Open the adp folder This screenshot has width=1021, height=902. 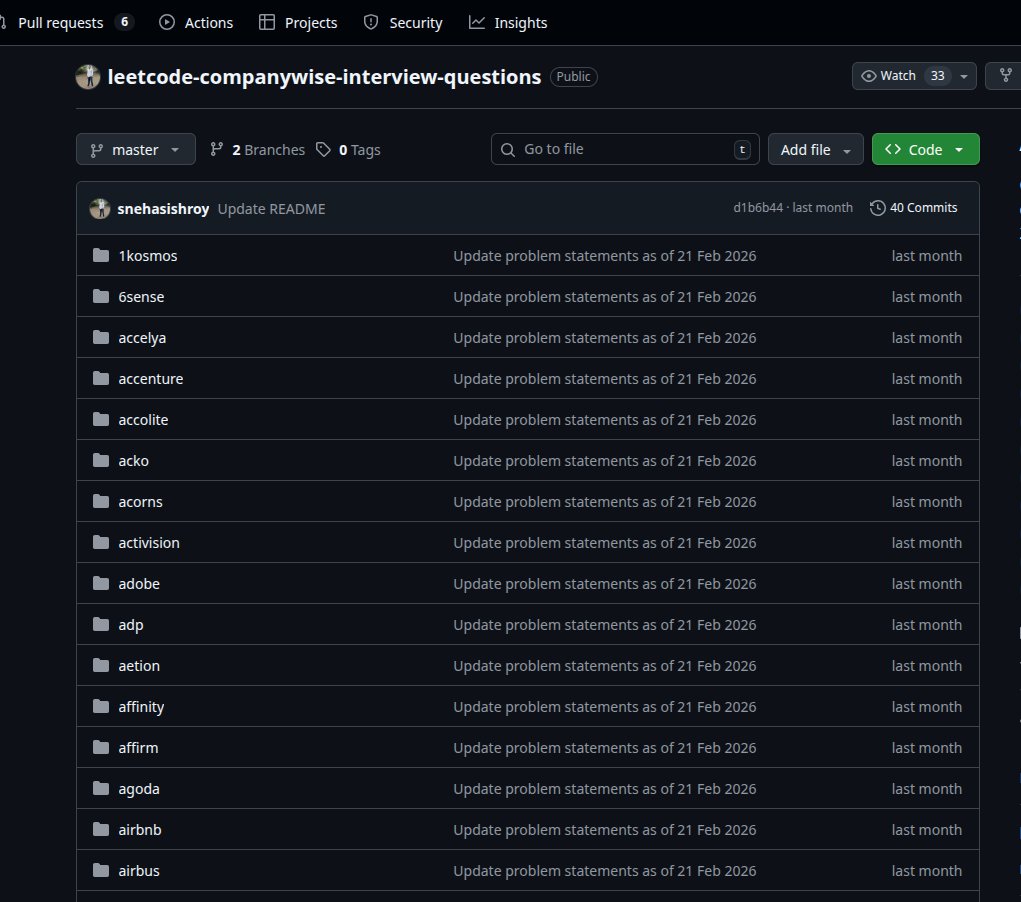point(131,625)
